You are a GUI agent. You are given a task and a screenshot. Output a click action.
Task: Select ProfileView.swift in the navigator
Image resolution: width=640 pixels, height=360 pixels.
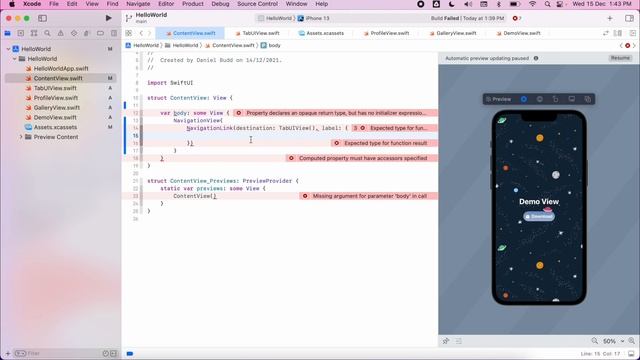pos(56,98)
